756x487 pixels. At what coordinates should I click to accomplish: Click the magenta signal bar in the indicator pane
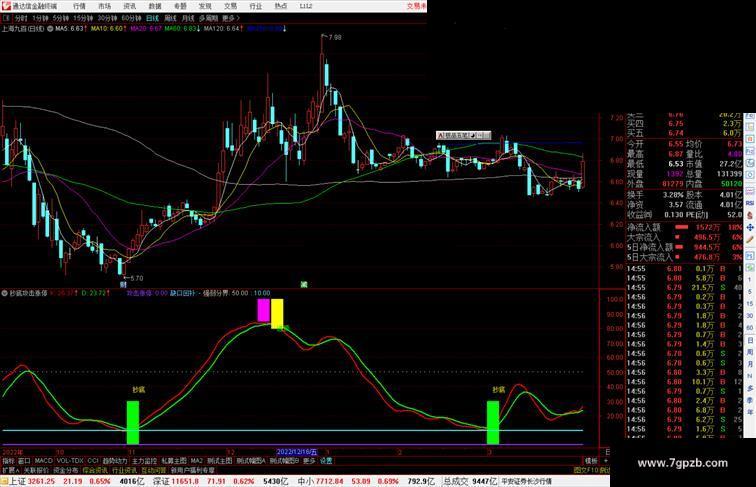(263, 310)
